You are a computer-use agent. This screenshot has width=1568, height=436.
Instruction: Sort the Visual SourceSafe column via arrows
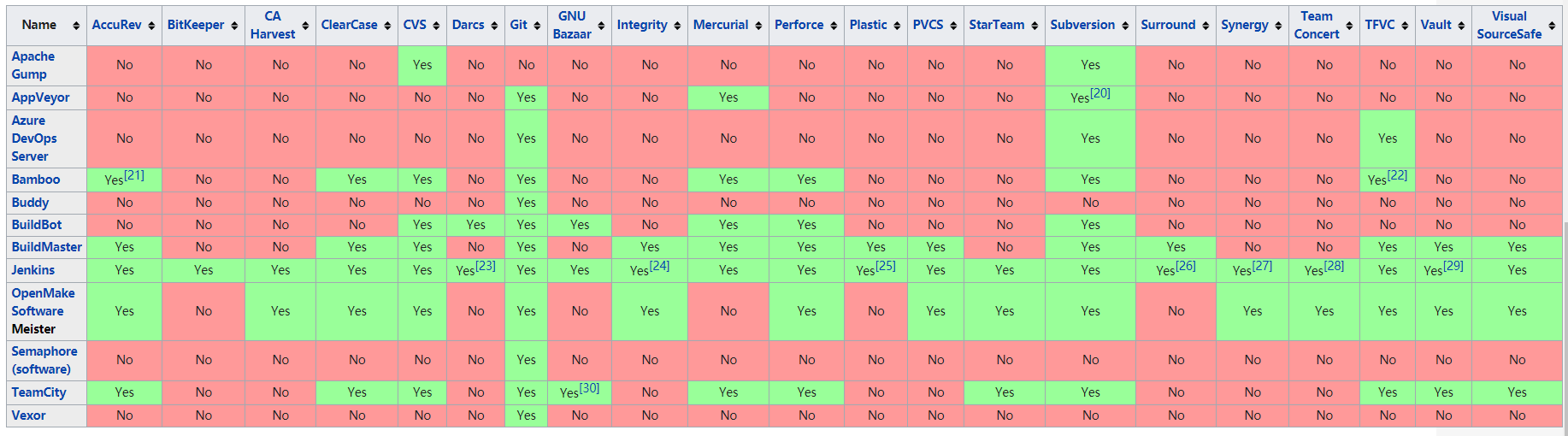click(1552, 26)
